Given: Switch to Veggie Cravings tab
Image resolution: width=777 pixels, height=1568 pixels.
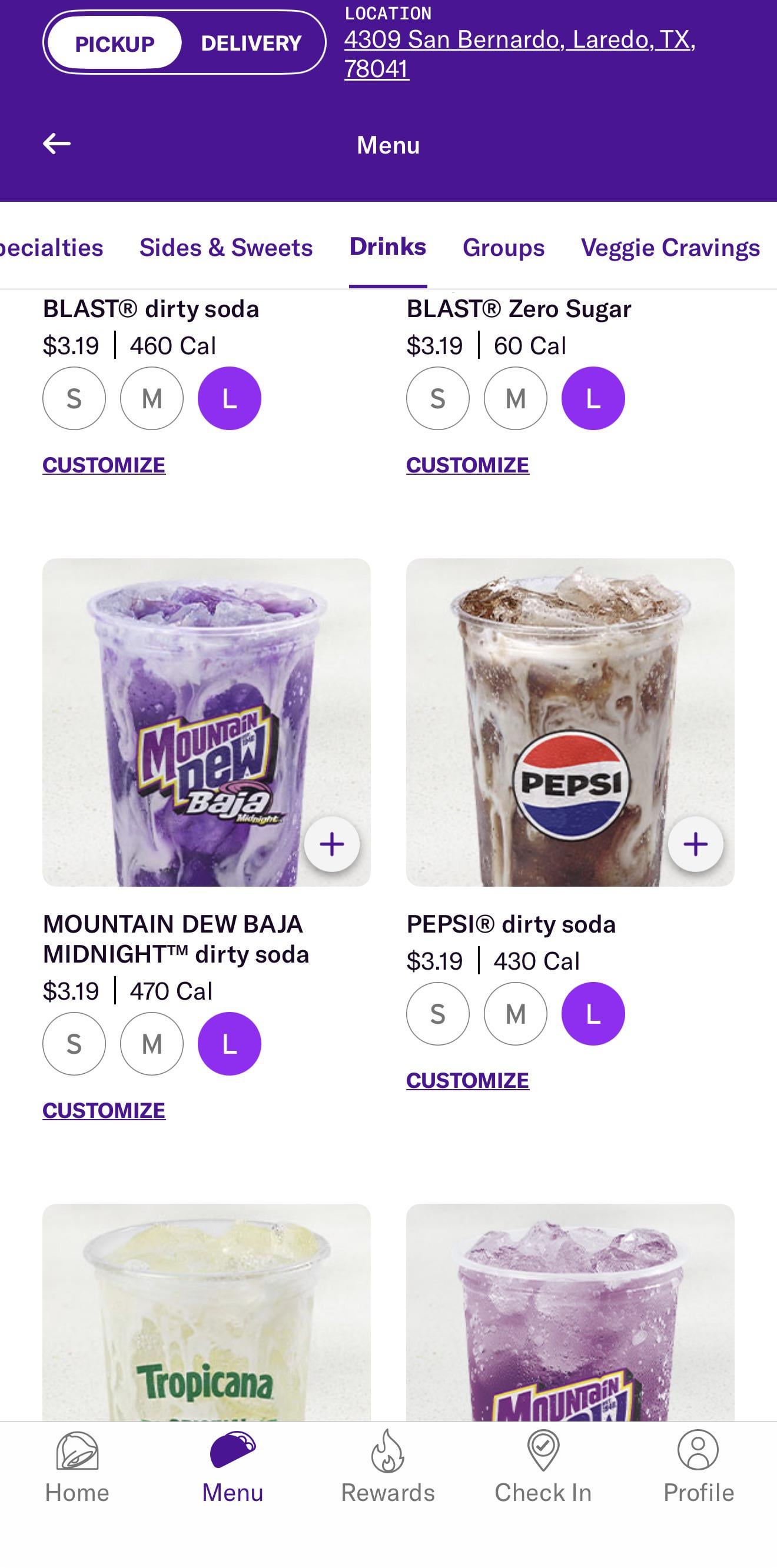Looking at the screenshot, I should click(670, 247).
